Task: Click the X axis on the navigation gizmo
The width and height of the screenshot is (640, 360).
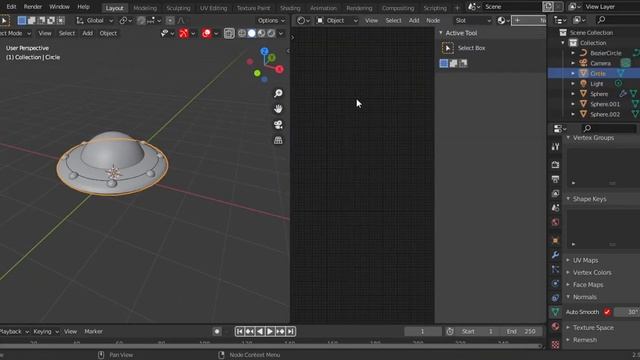Action: pos(279,69)
